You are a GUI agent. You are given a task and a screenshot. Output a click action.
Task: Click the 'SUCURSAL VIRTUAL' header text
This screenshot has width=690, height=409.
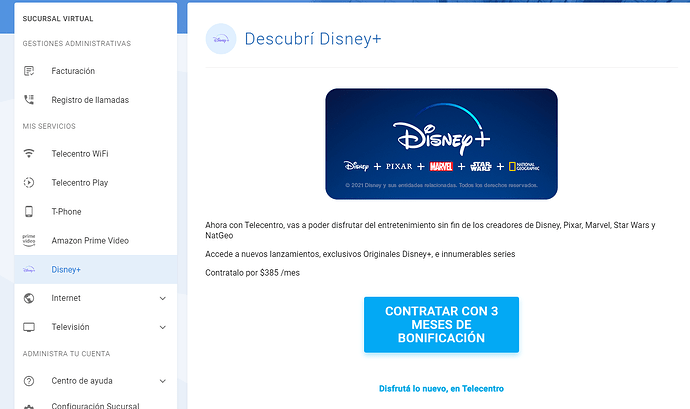click(x=58, y=19)
